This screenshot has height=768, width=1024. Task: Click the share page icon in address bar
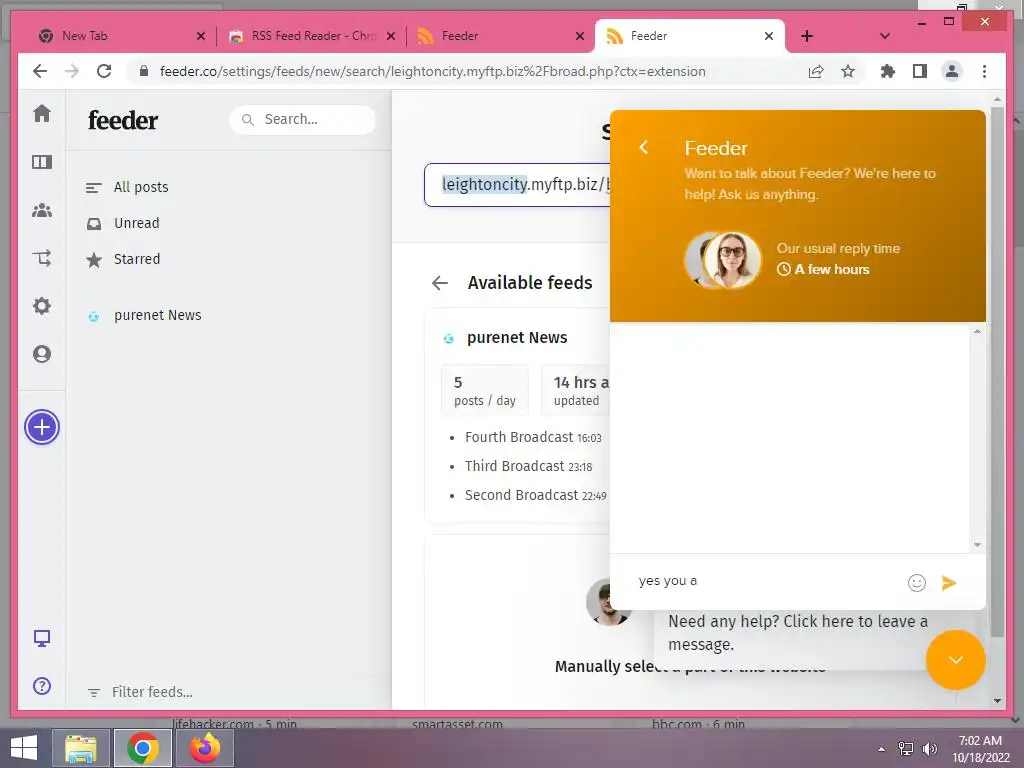(x=816, y=71)
